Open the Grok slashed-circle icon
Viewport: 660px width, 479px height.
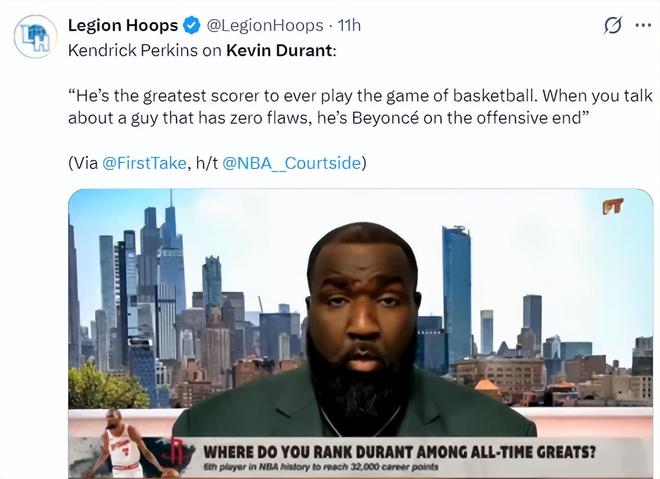[x=612, y=25]
